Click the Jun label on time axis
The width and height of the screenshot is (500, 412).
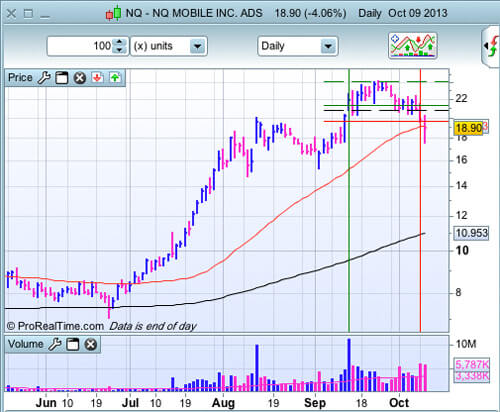click(46, 403)
